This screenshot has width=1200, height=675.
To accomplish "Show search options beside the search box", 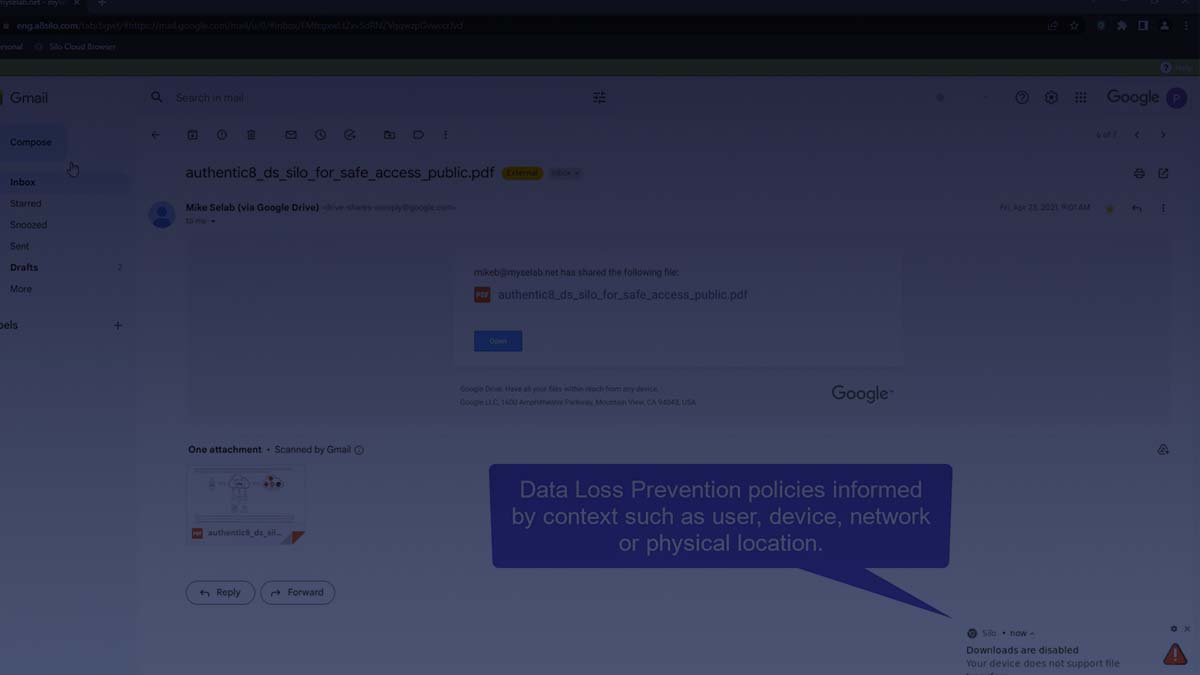I will tap(599, 98).
